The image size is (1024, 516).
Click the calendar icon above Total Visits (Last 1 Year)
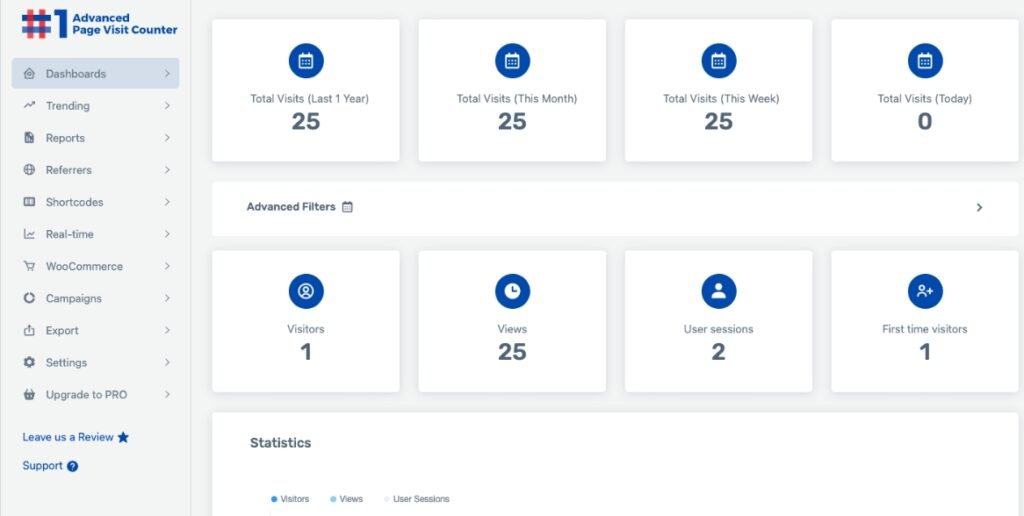(x=306, y=61)
